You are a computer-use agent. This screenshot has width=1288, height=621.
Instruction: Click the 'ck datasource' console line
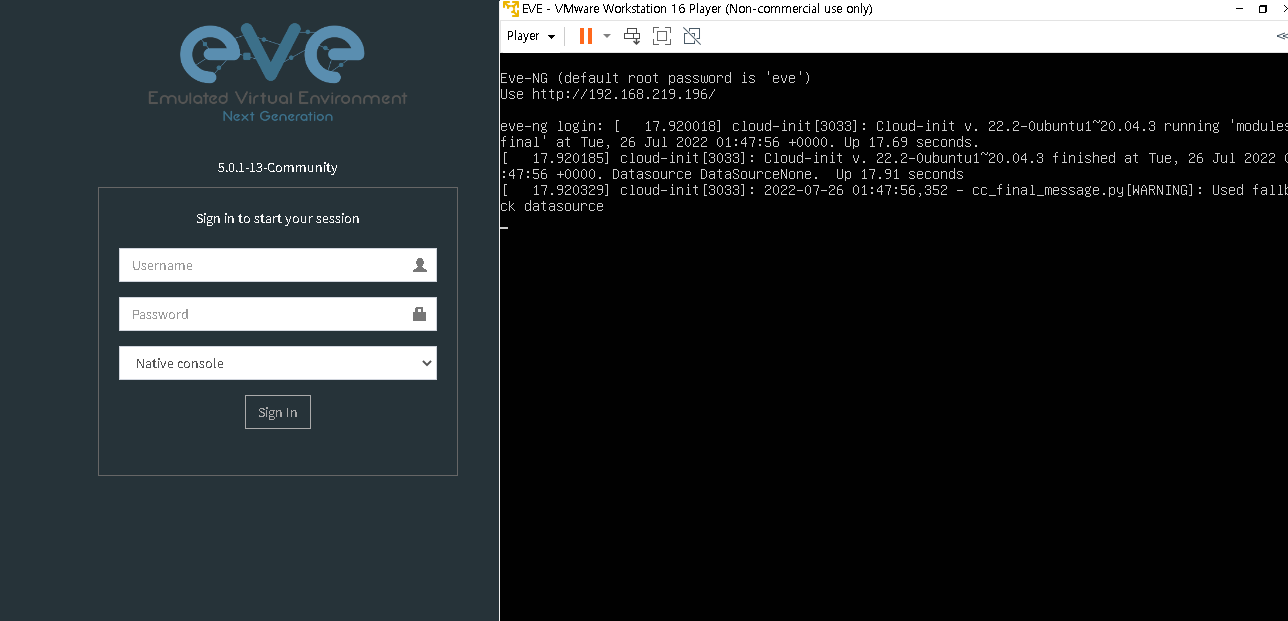coord(552,206)
